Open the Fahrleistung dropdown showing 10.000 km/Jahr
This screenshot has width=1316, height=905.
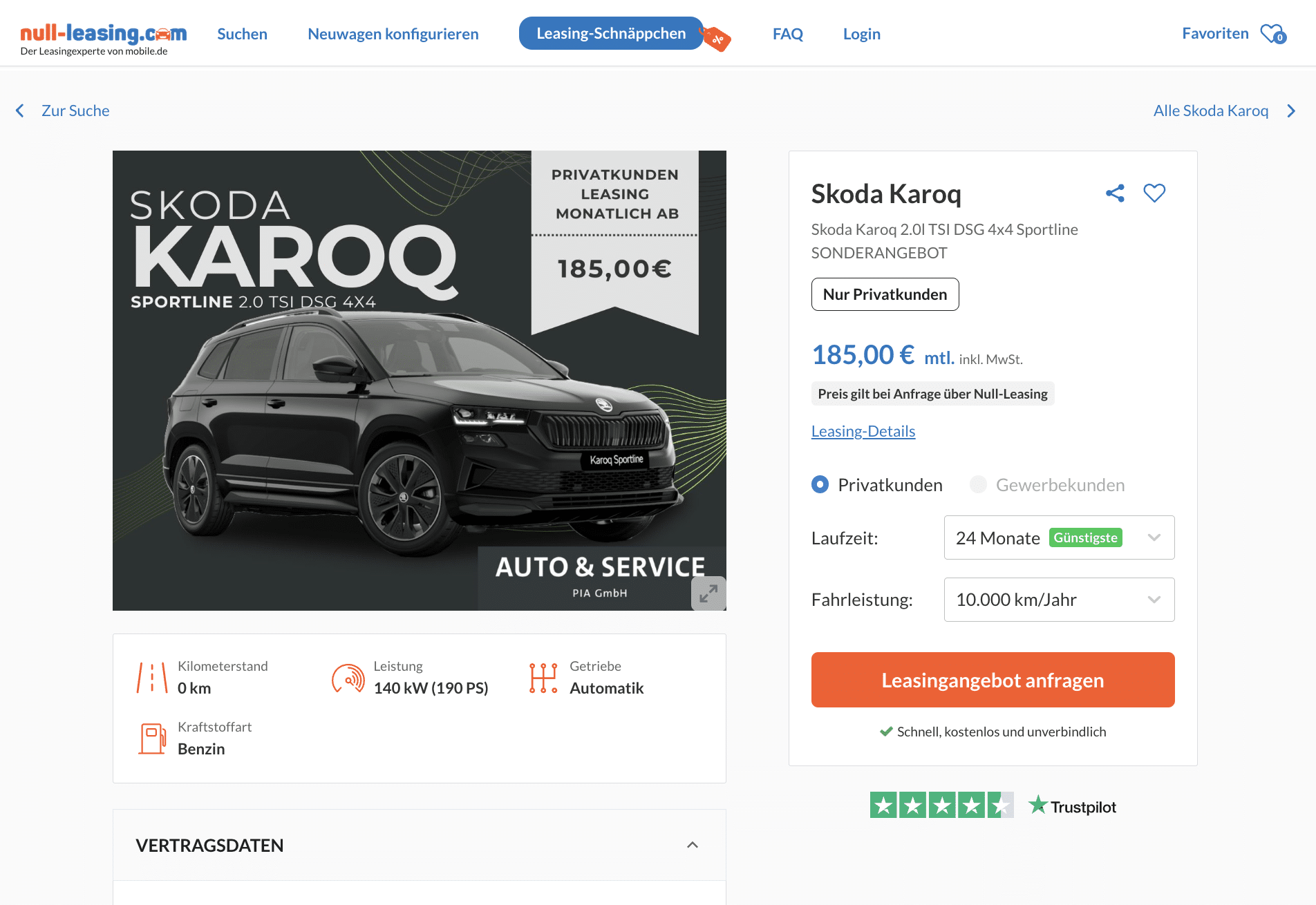pos(1059,600)
